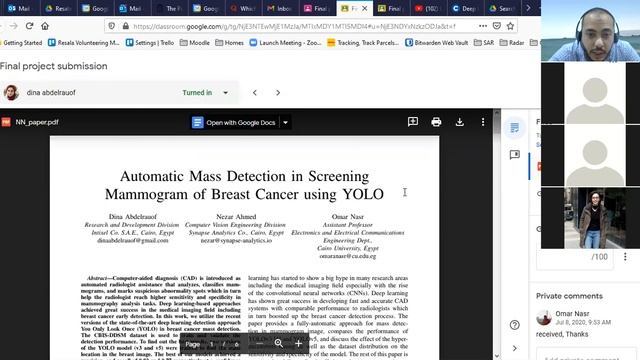Viewport: 640px width, 360px height.
Task: Open the SAR bookmarks folder
Action: click(484, 42)
